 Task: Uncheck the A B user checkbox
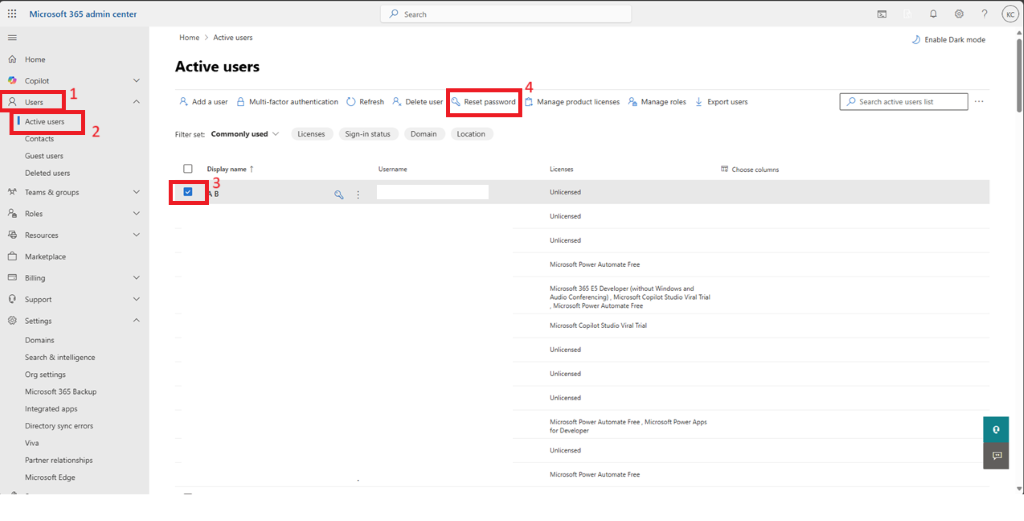pos(188,192)
